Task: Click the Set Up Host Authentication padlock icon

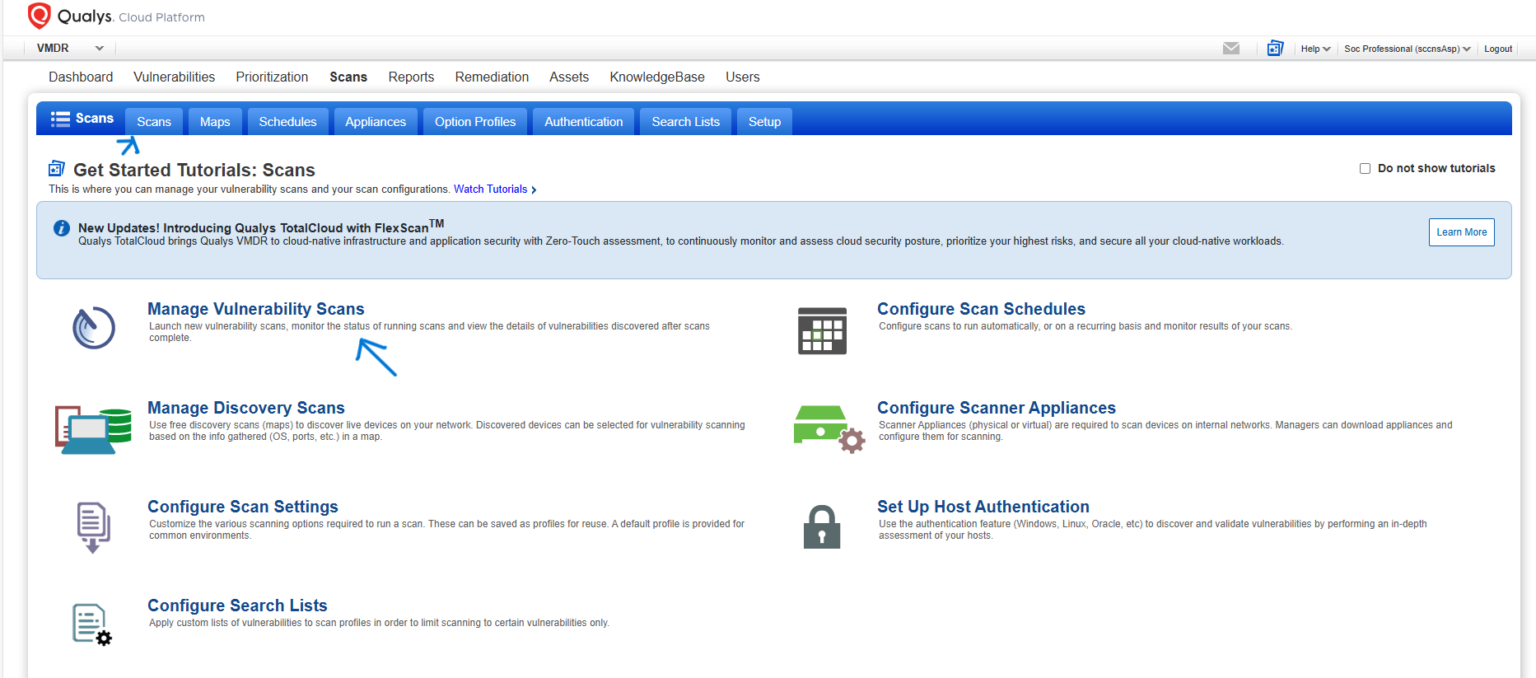Action: click(x=823, y=526)
